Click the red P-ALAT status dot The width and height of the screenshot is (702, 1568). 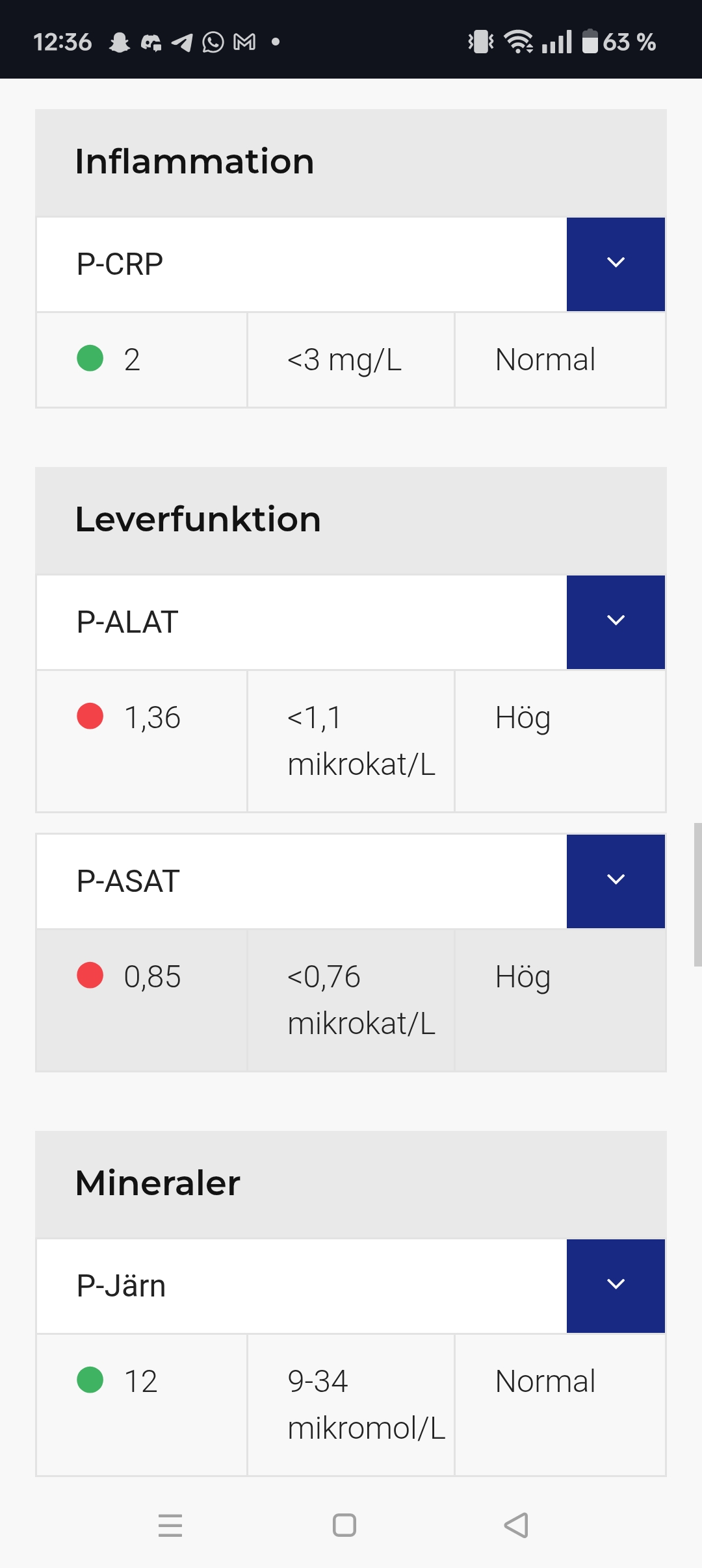click(x=90, y=716)
